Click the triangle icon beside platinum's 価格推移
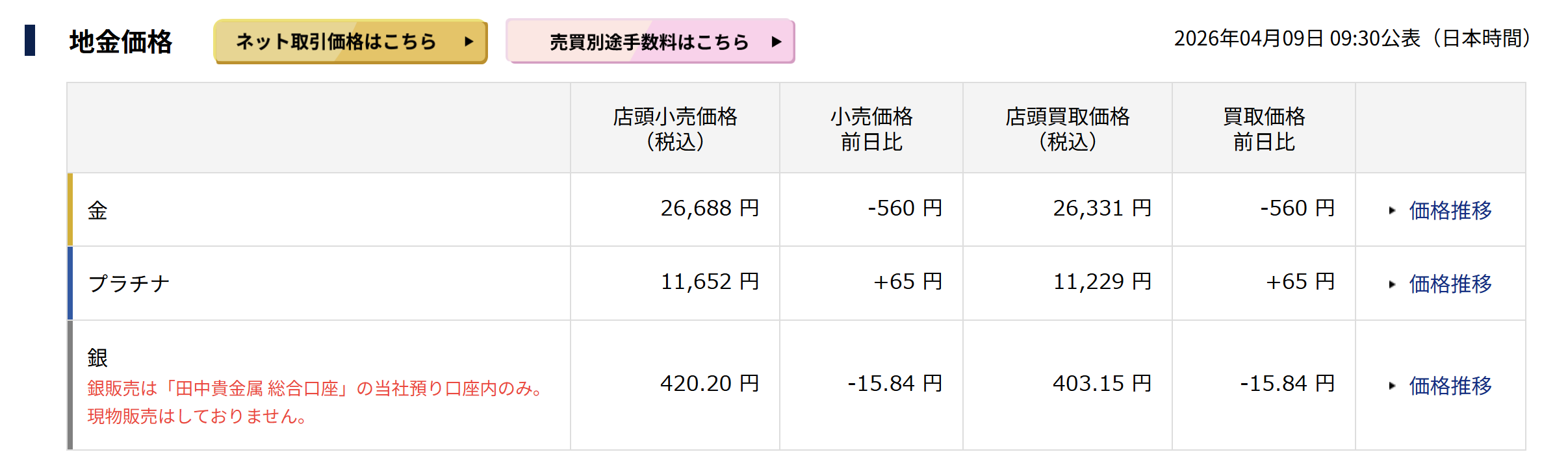This screenshot has height=463, width=1568. (1392, 284)
